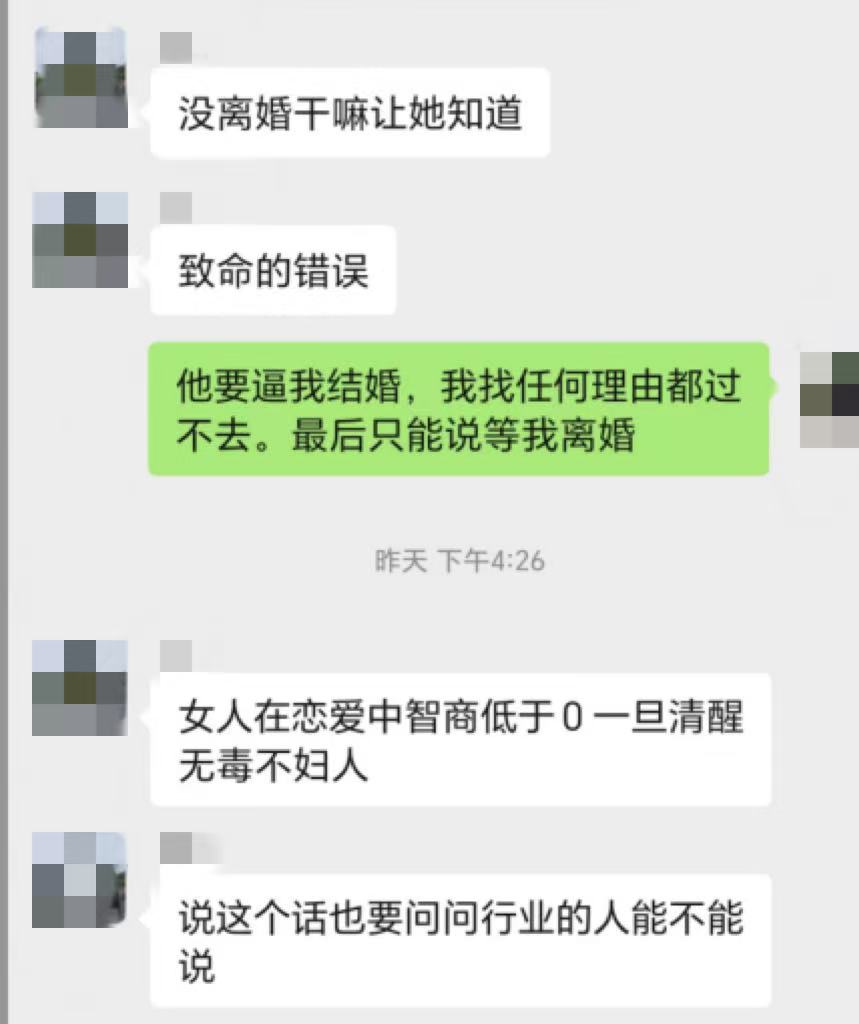Click blurred sender name above "女人在恋爱中" message
The image size is (859, 1024).
tap(176, 655)
